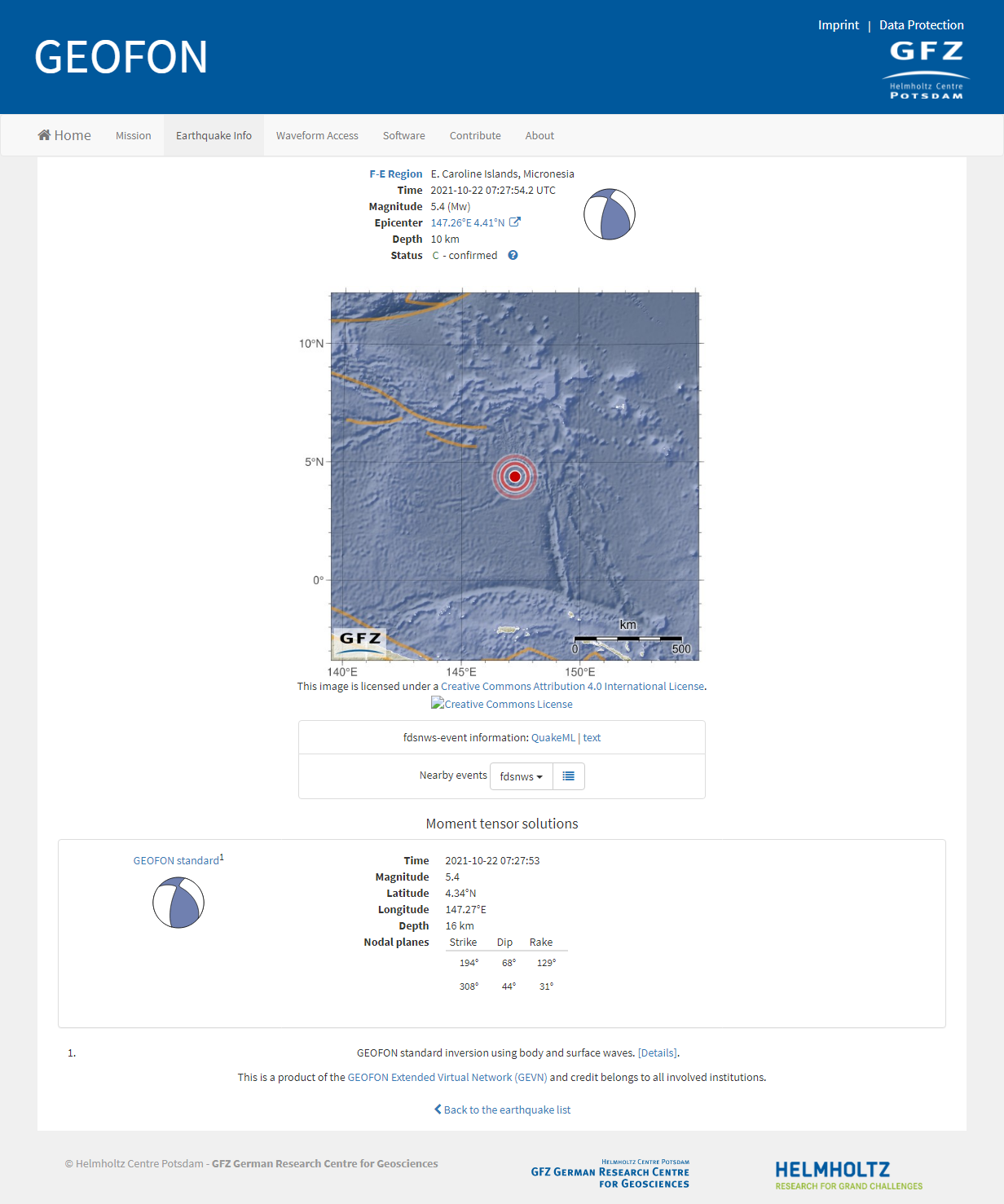Go to the Waveform Access menu

point(317,135)
